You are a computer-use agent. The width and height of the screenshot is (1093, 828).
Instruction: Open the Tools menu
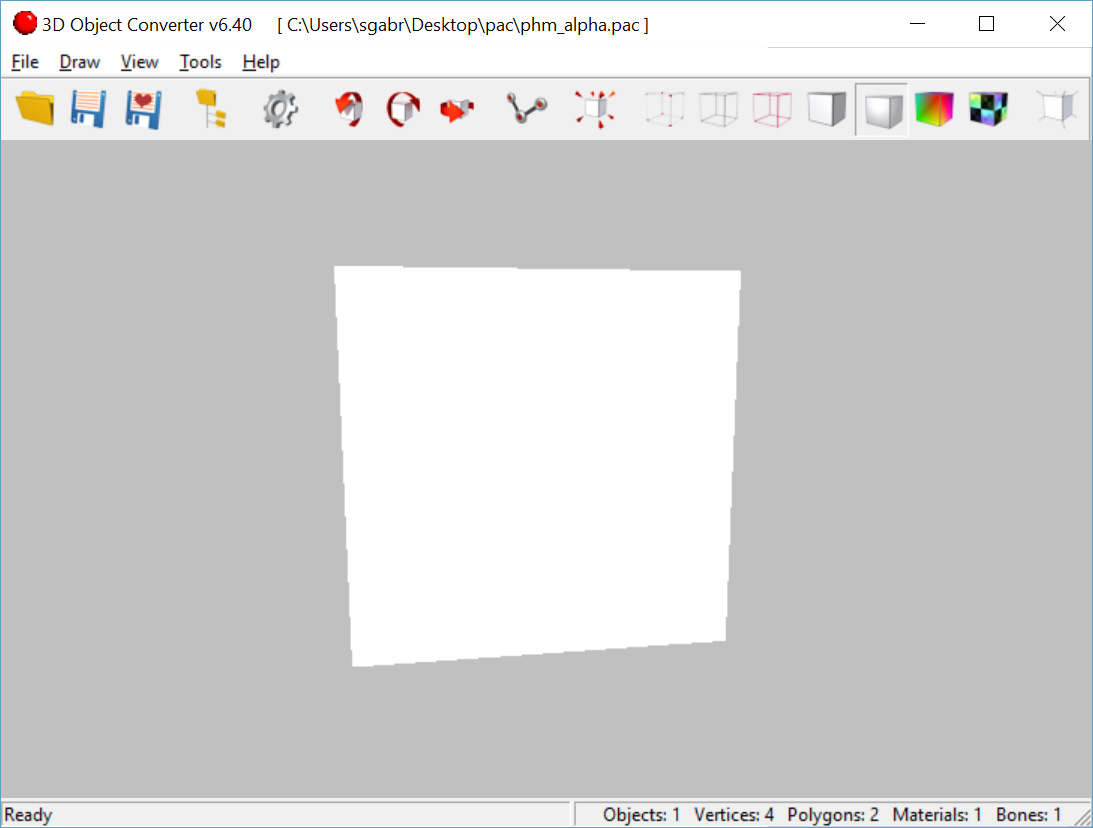200,62
